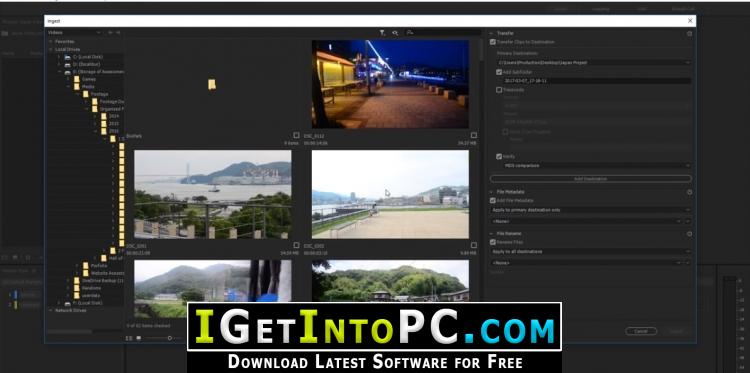Click the filter icon above the thumbnails
The height and width of the screenshot is (373, 750).
coord(382,33)
